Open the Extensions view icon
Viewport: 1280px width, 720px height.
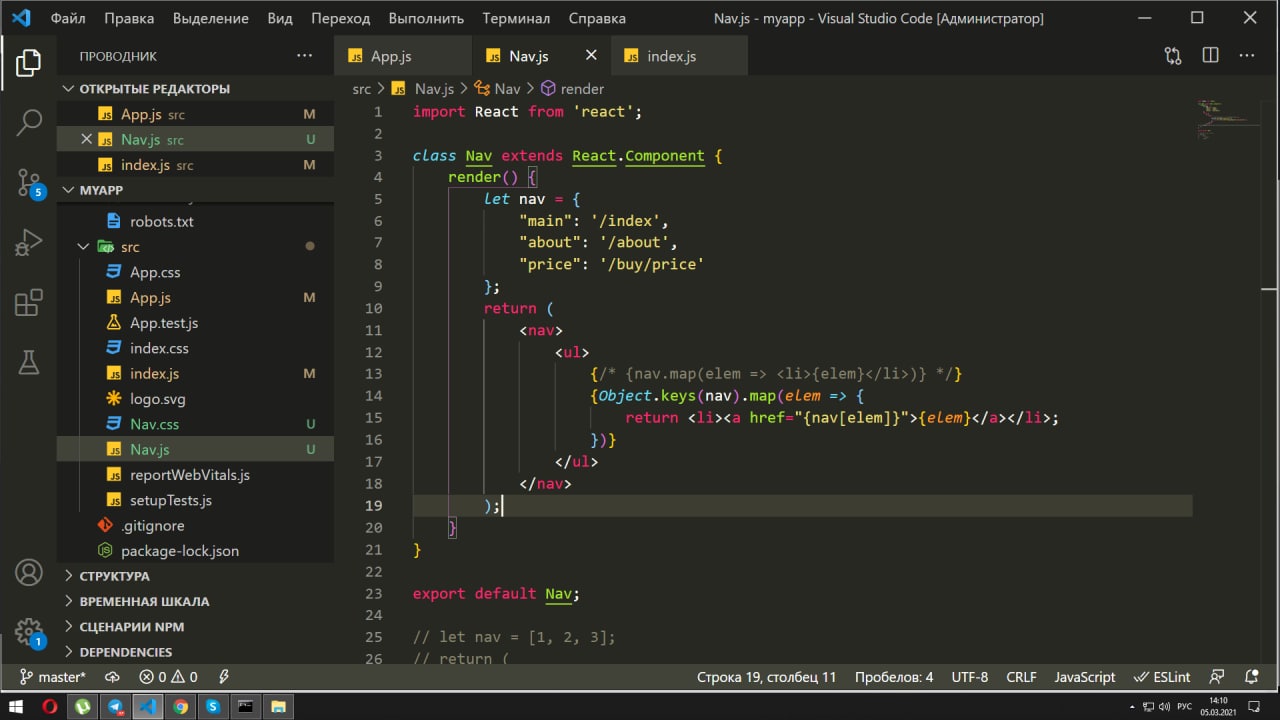pos(29,302)
